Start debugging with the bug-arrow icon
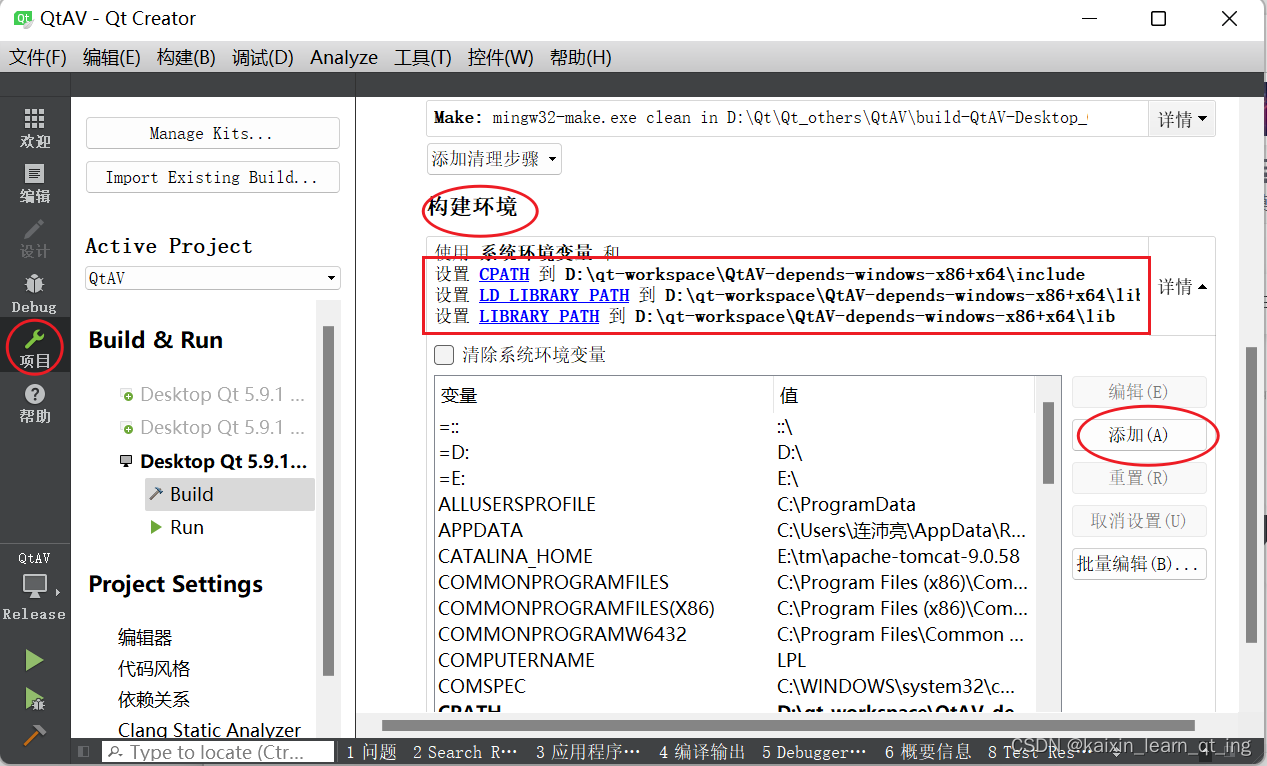 point(35,698)
